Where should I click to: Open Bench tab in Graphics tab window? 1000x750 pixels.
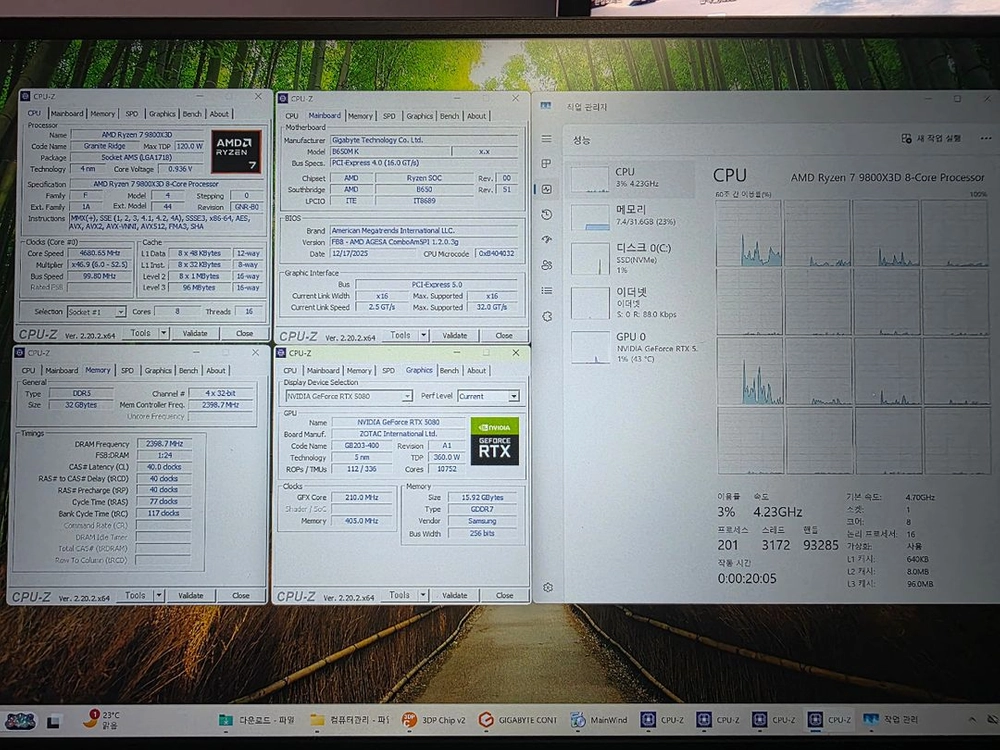(x=449, y=371)
